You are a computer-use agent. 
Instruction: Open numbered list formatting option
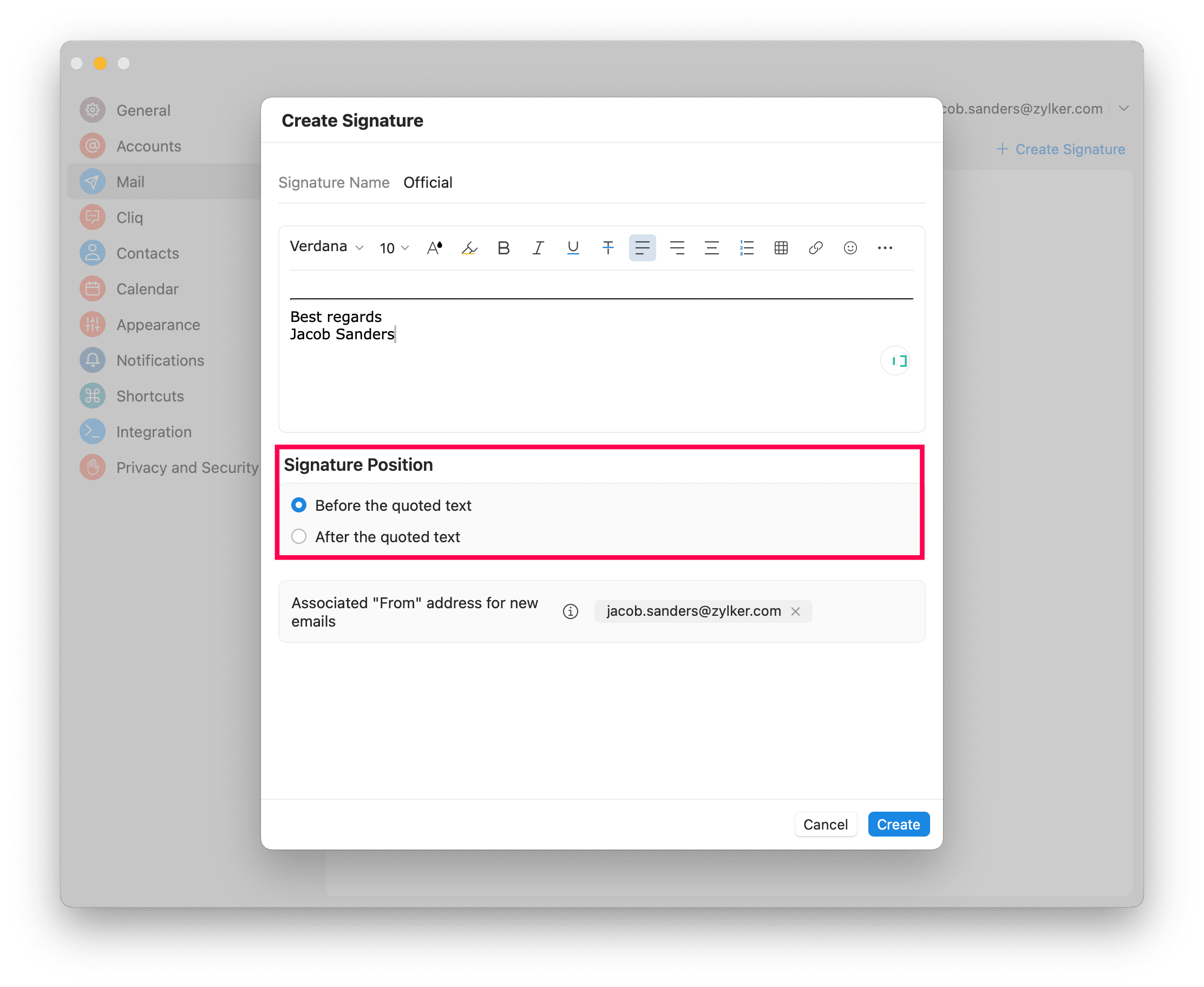[746, 248]
